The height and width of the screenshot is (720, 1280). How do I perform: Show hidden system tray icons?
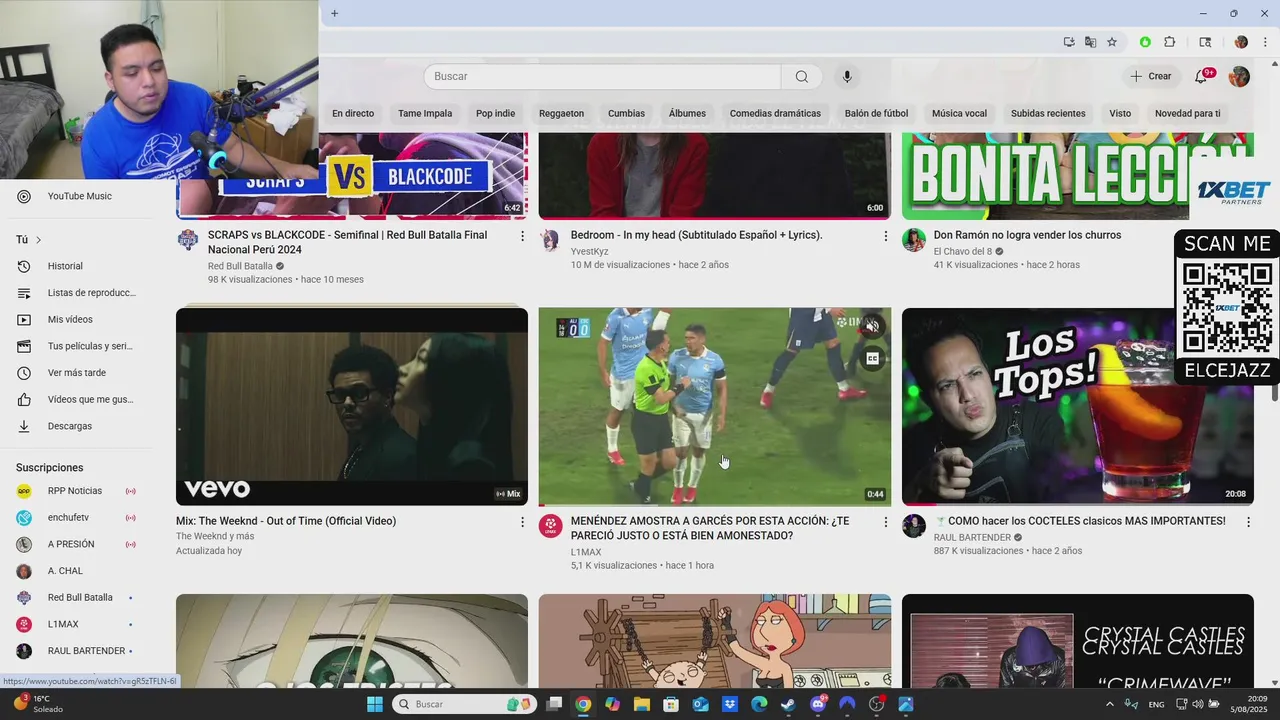pyautogui.click(x=1109, y=704)
